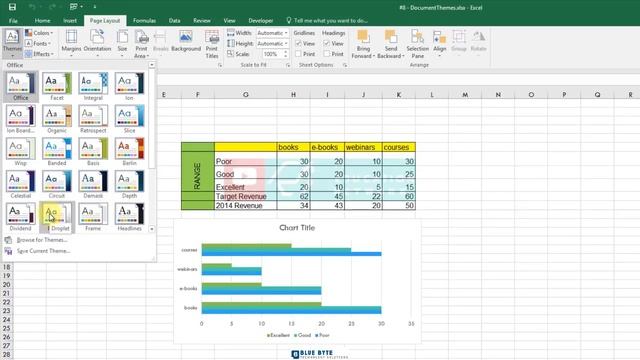The height and width of the screenshot is (360, 640).
Task: Toggle Headings View checkbox
Action: coord(327,43)
